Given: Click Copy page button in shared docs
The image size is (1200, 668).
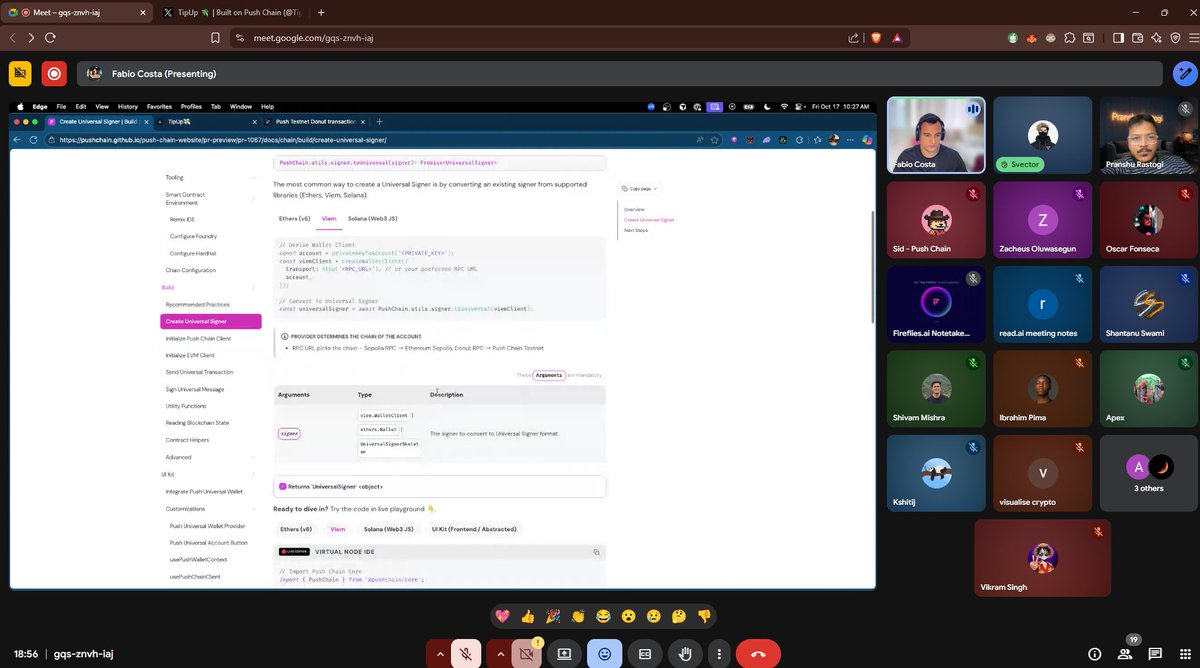Looking at the screenshot, I should [638, 188].
